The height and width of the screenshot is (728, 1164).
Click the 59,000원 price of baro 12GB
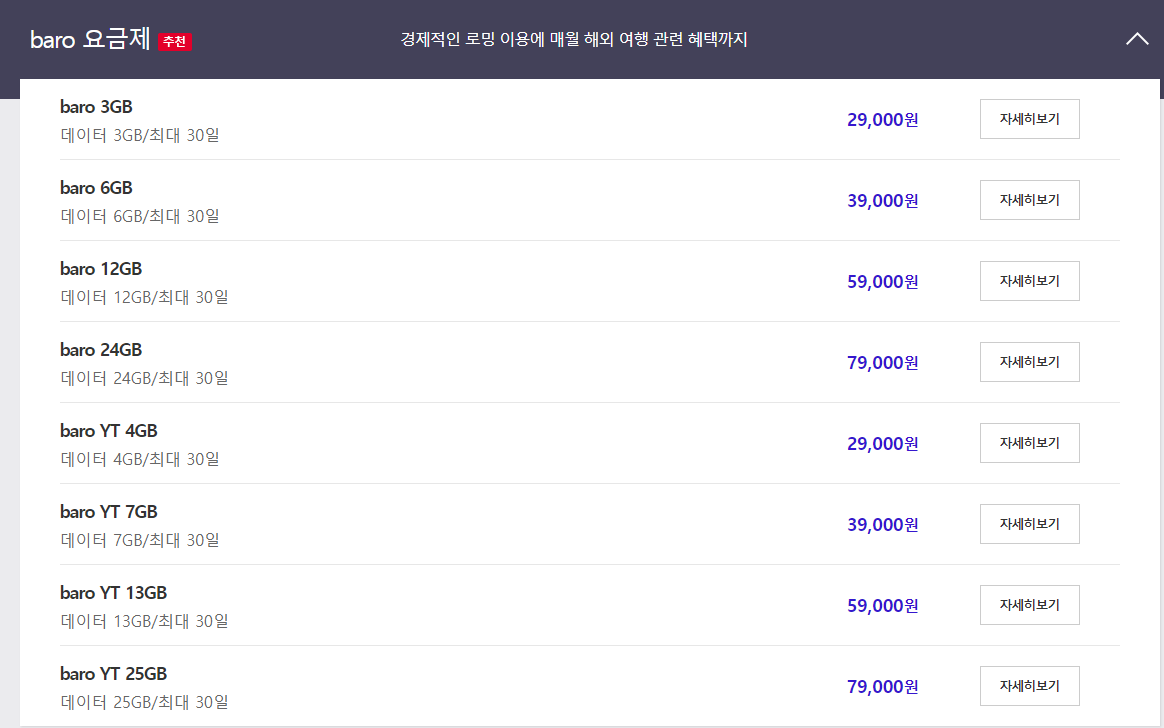point(881,281)
